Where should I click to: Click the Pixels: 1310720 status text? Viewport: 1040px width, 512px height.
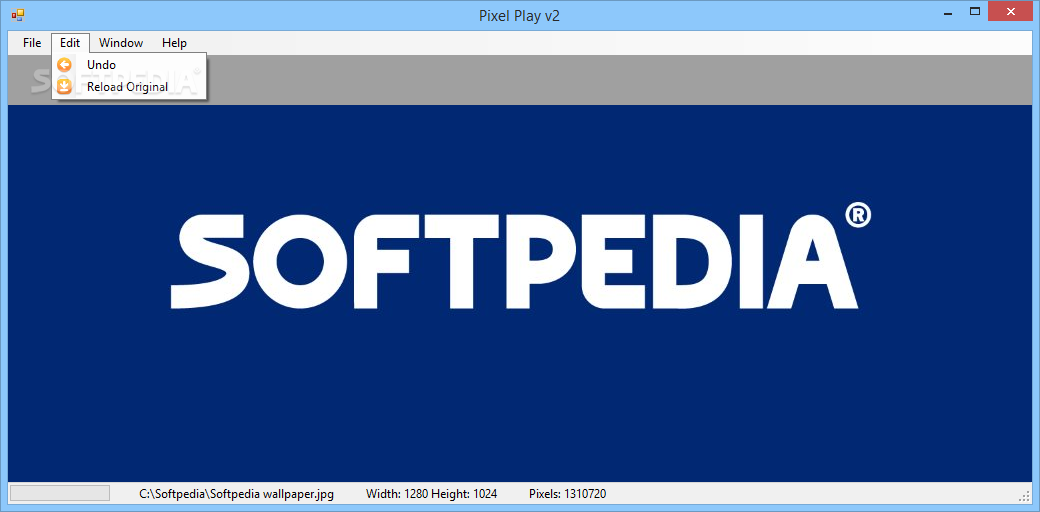coord(567,493)
